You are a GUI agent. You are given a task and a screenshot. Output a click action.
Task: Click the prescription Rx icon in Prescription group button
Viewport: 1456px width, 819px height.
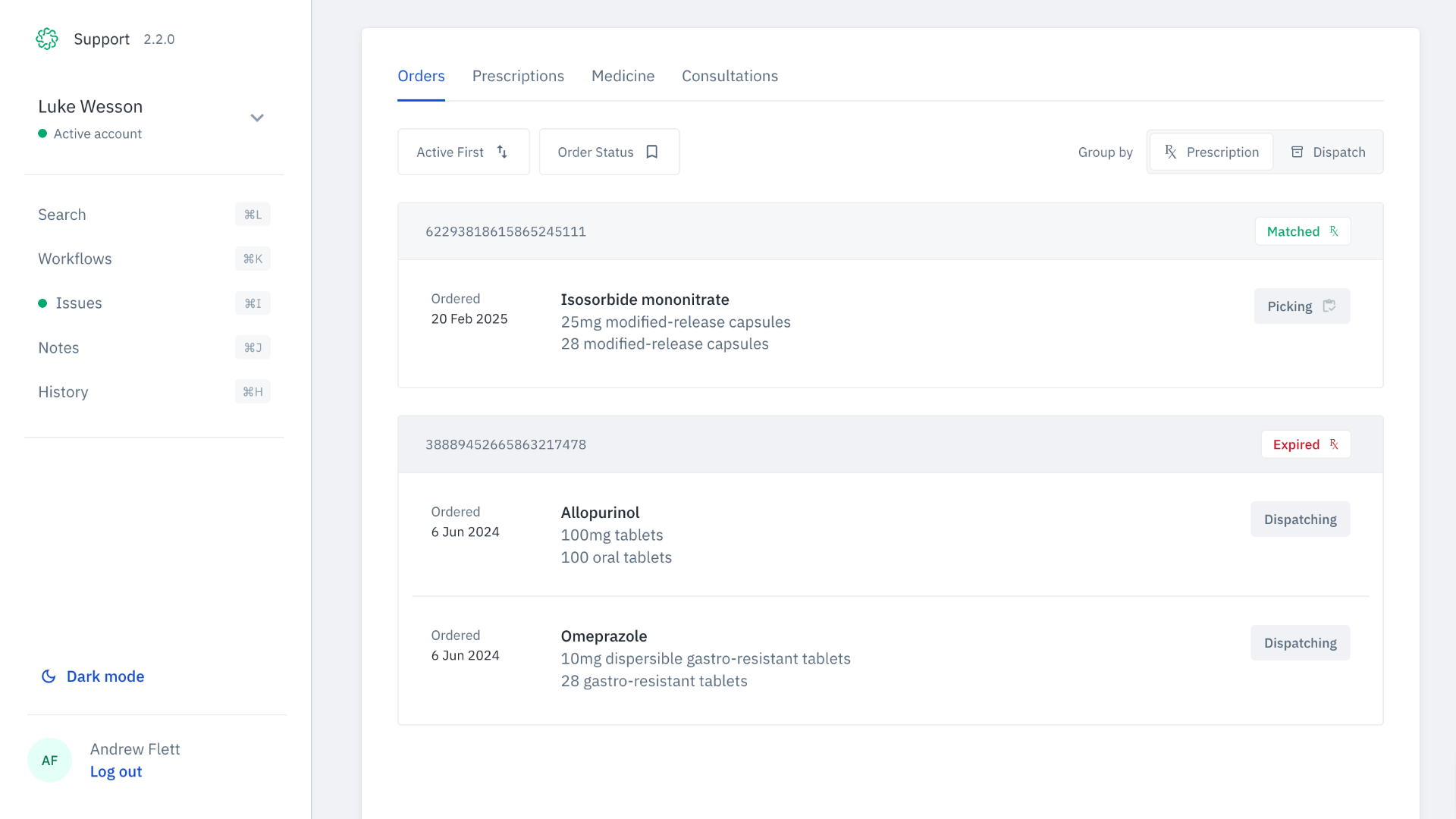pos(1169,152)
